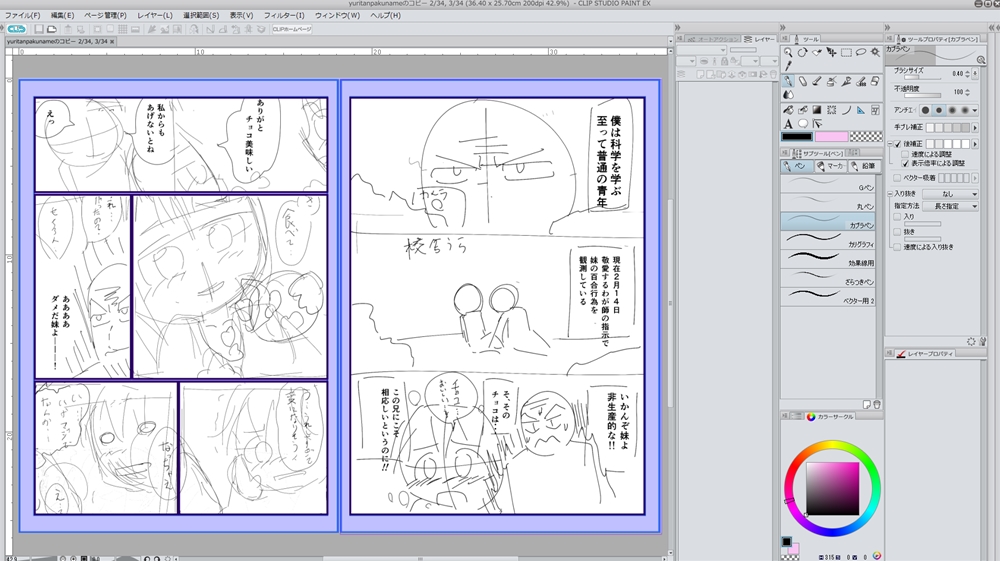Choose the カリグラフィ sub tool
1000x561 pixels.
[828, 240]
